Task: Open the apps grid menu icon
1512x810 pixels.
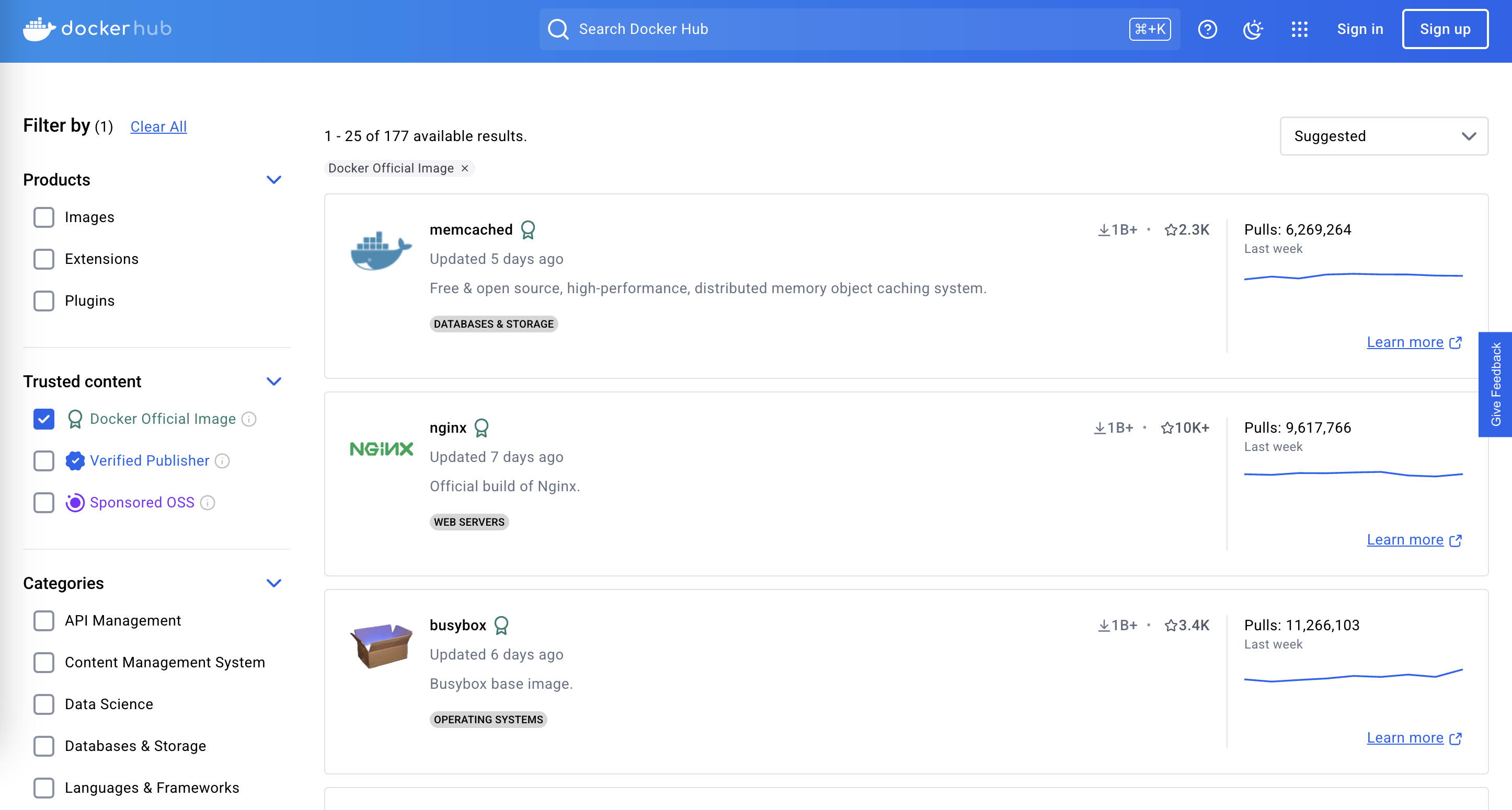Action: pos(1300,29)
